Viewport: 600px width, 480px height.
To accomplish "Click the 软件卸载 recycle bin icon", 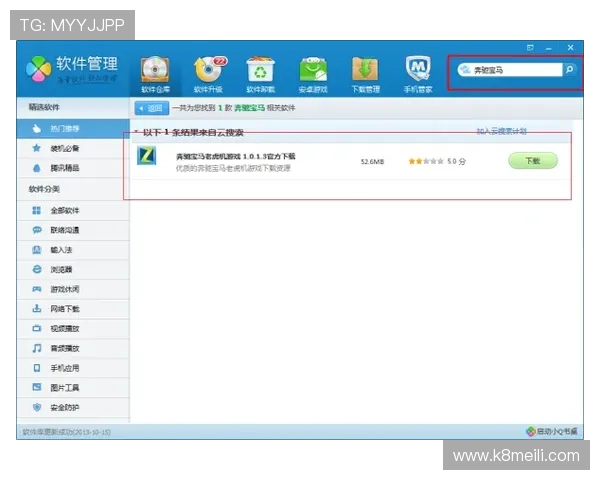I will coord(261,72).
